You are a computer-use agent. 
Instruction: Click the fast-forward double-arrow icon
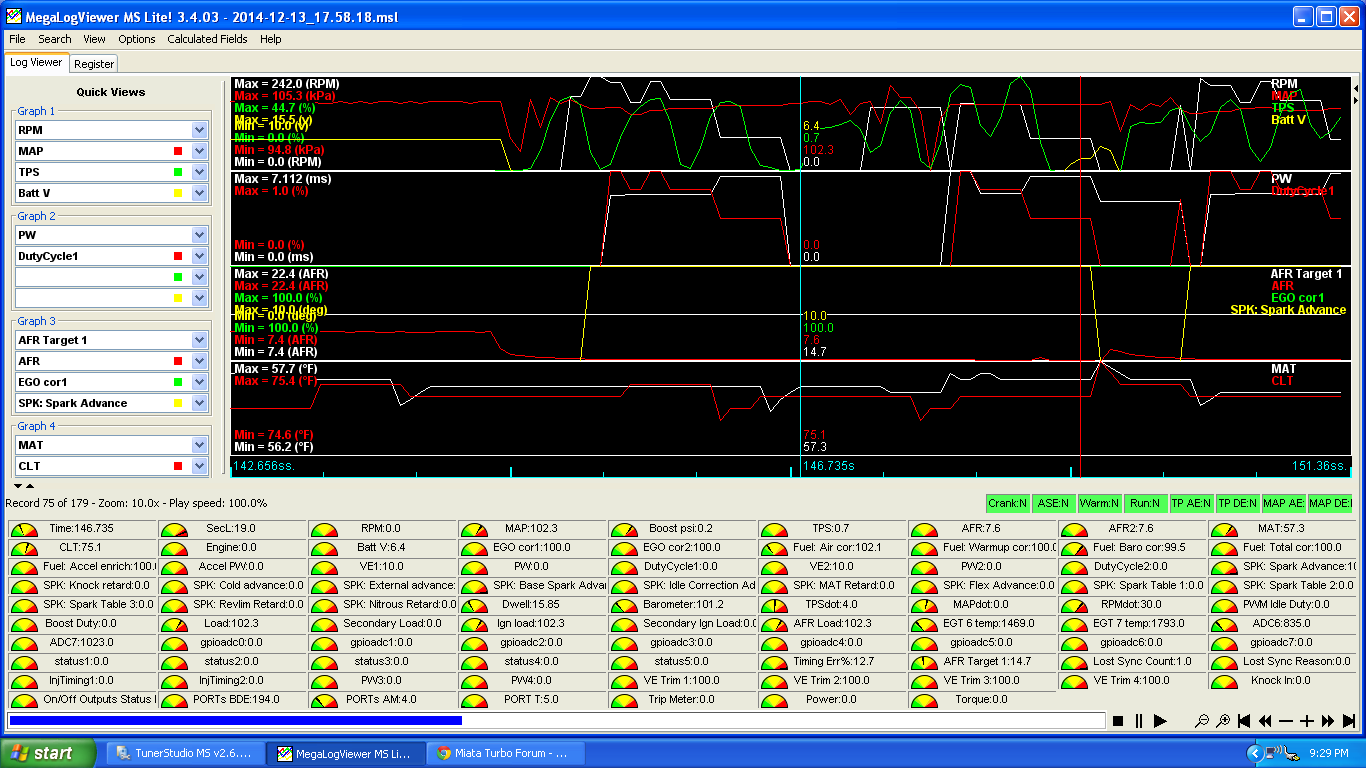[x=1328, y=720]
